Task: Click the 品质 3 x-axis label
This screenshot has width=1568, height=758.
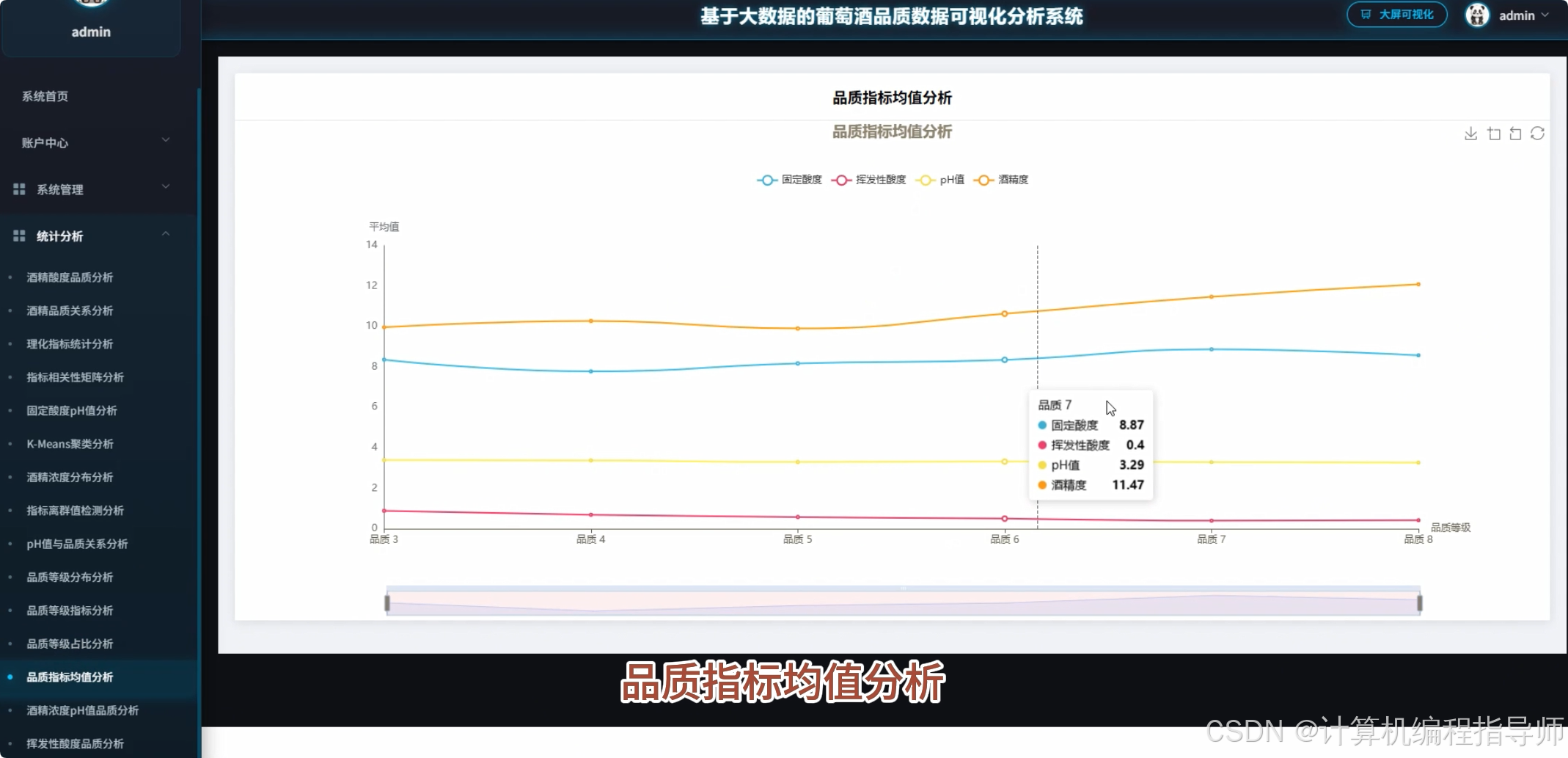Action: pos(384,539)
